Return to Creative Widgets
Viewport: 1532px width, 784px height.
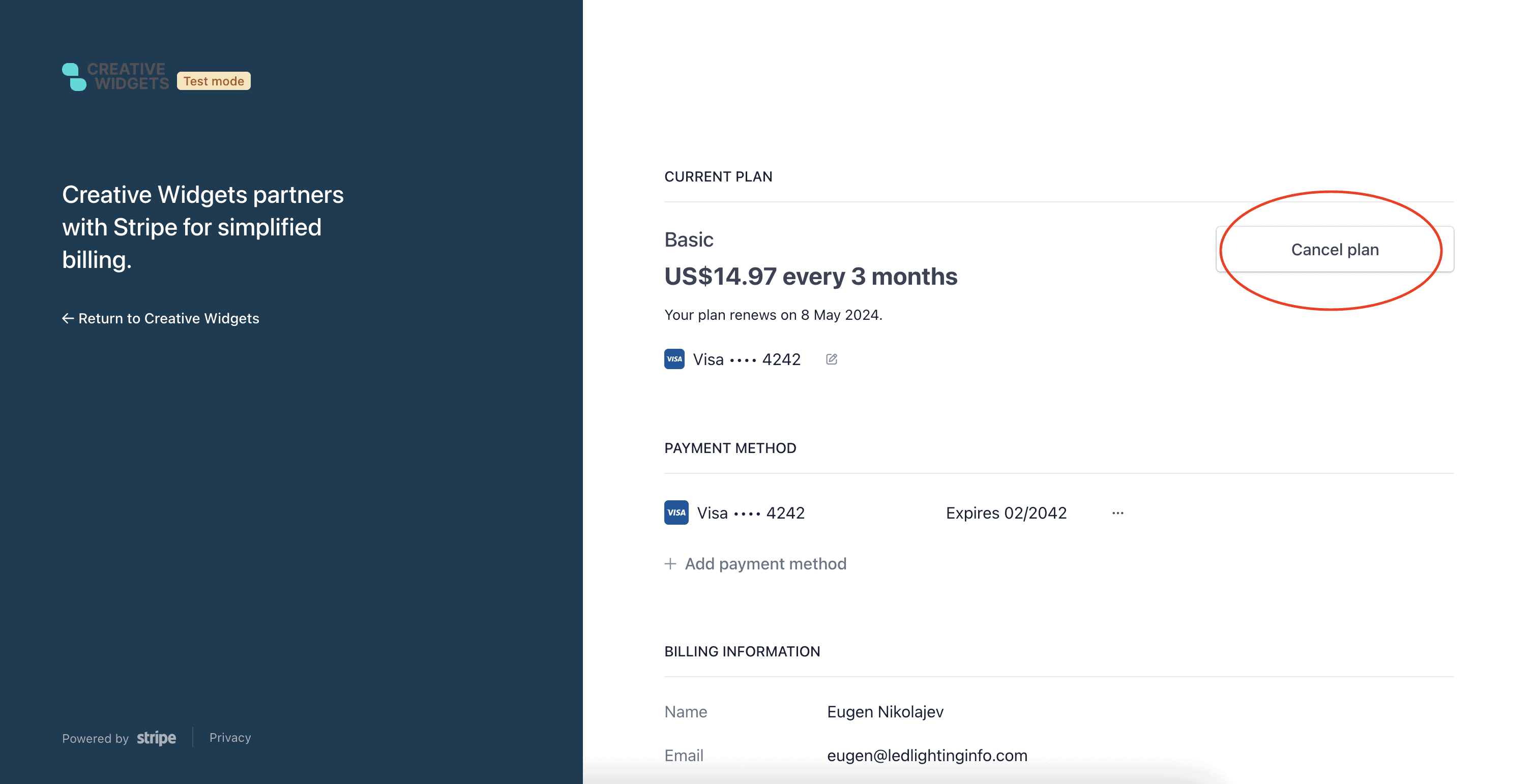click(x=161, y=319)
